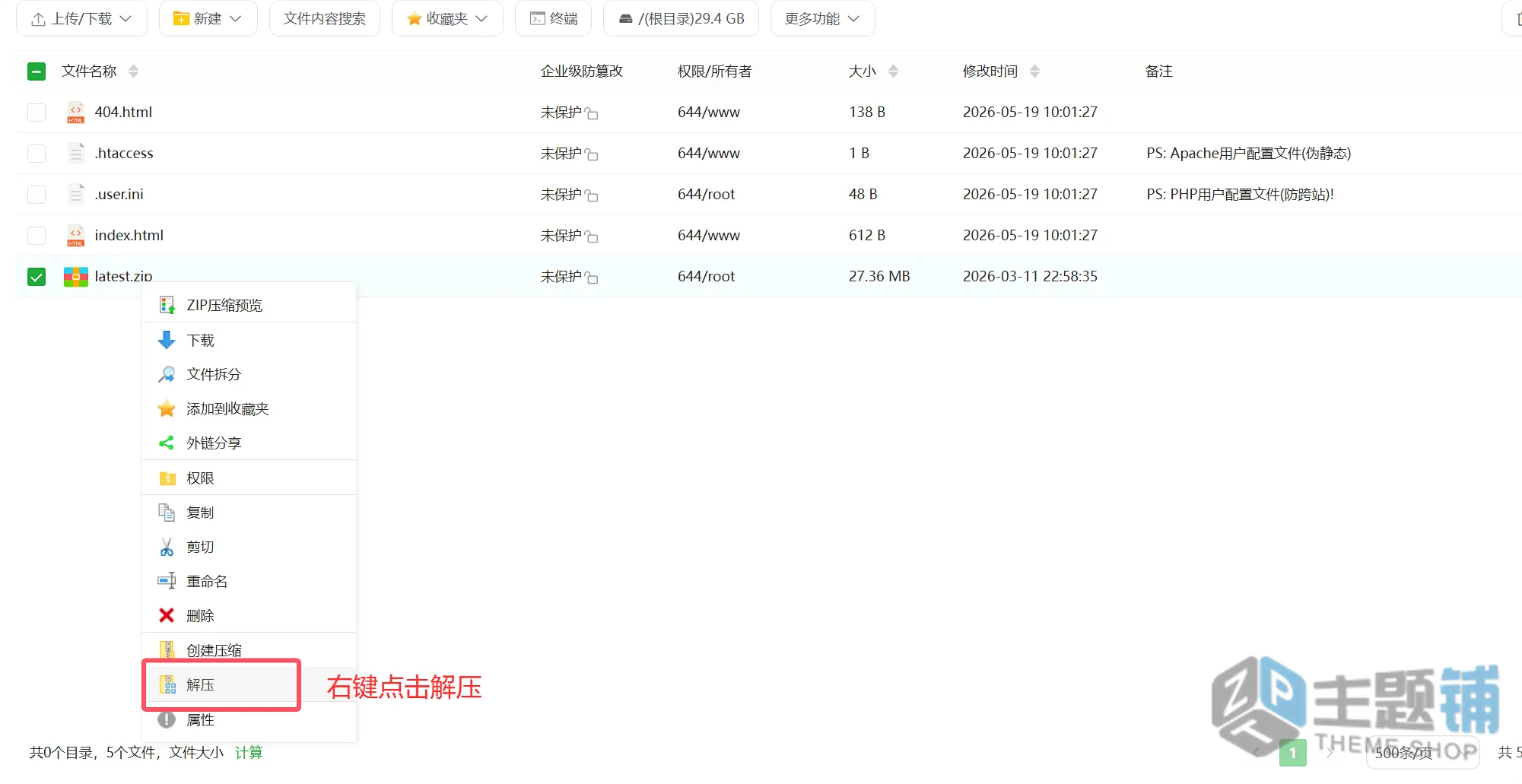The image size is (1522, 784).
Task: Select 重命名 in the context menu
Action: coord(249,581)
